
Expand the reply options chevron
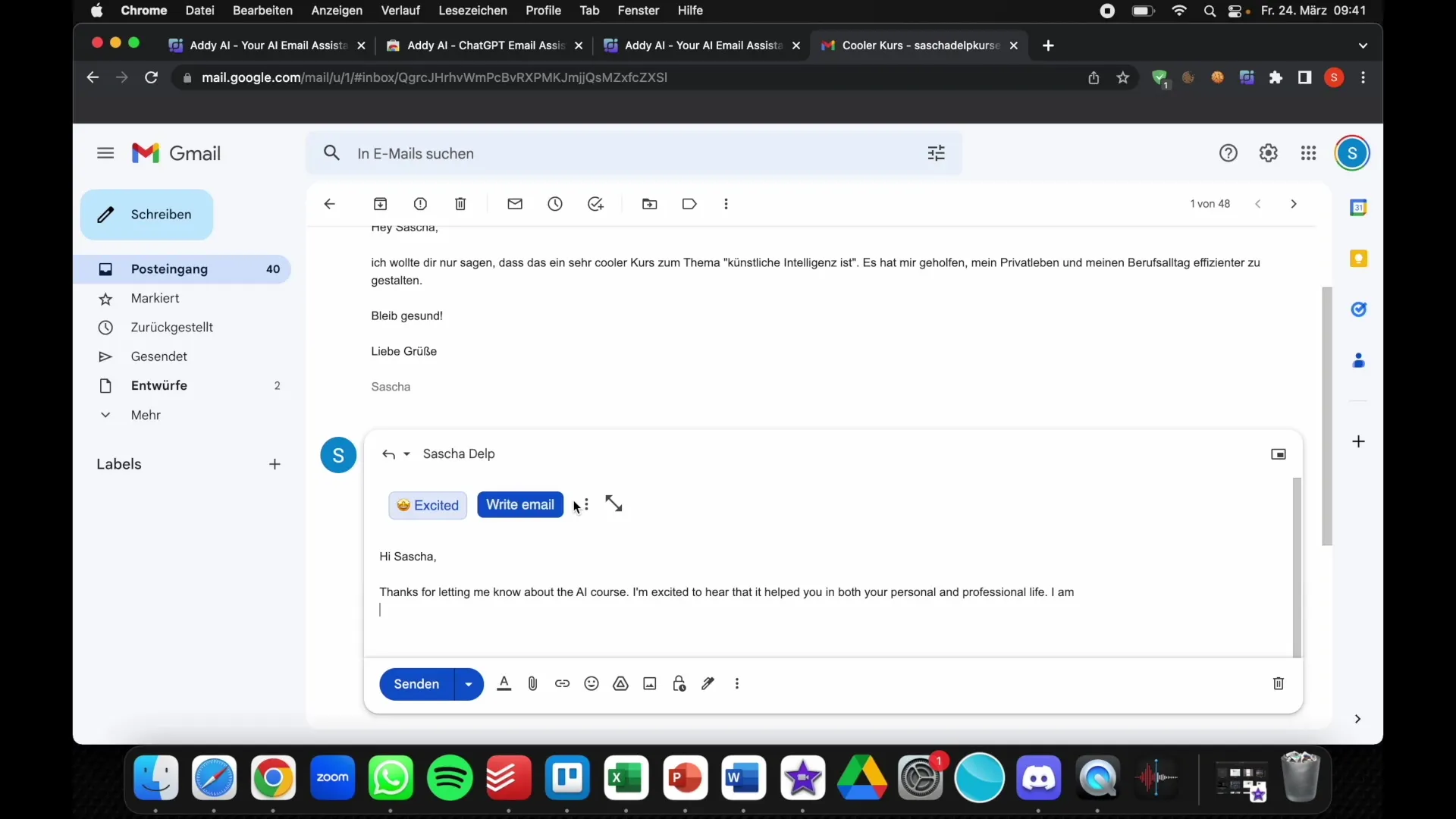click(x=407, y=453)
